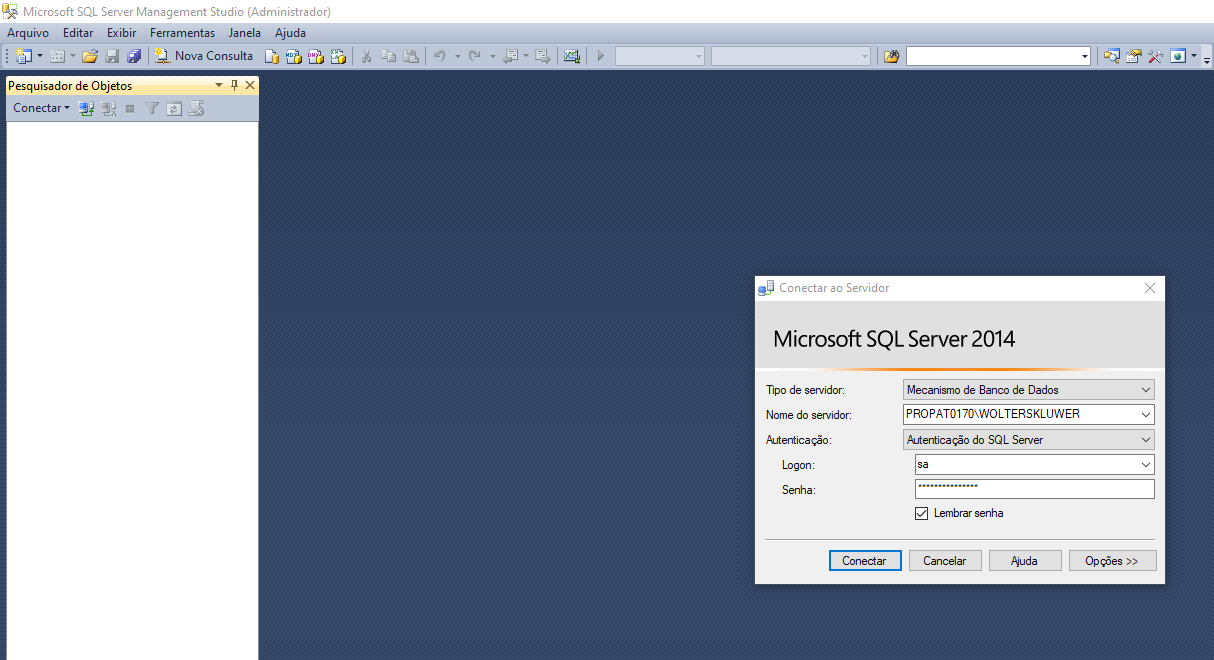Screen dimensions: 1214x660
Task: Click the Database Engine Query icon
Action: (271, 56)
